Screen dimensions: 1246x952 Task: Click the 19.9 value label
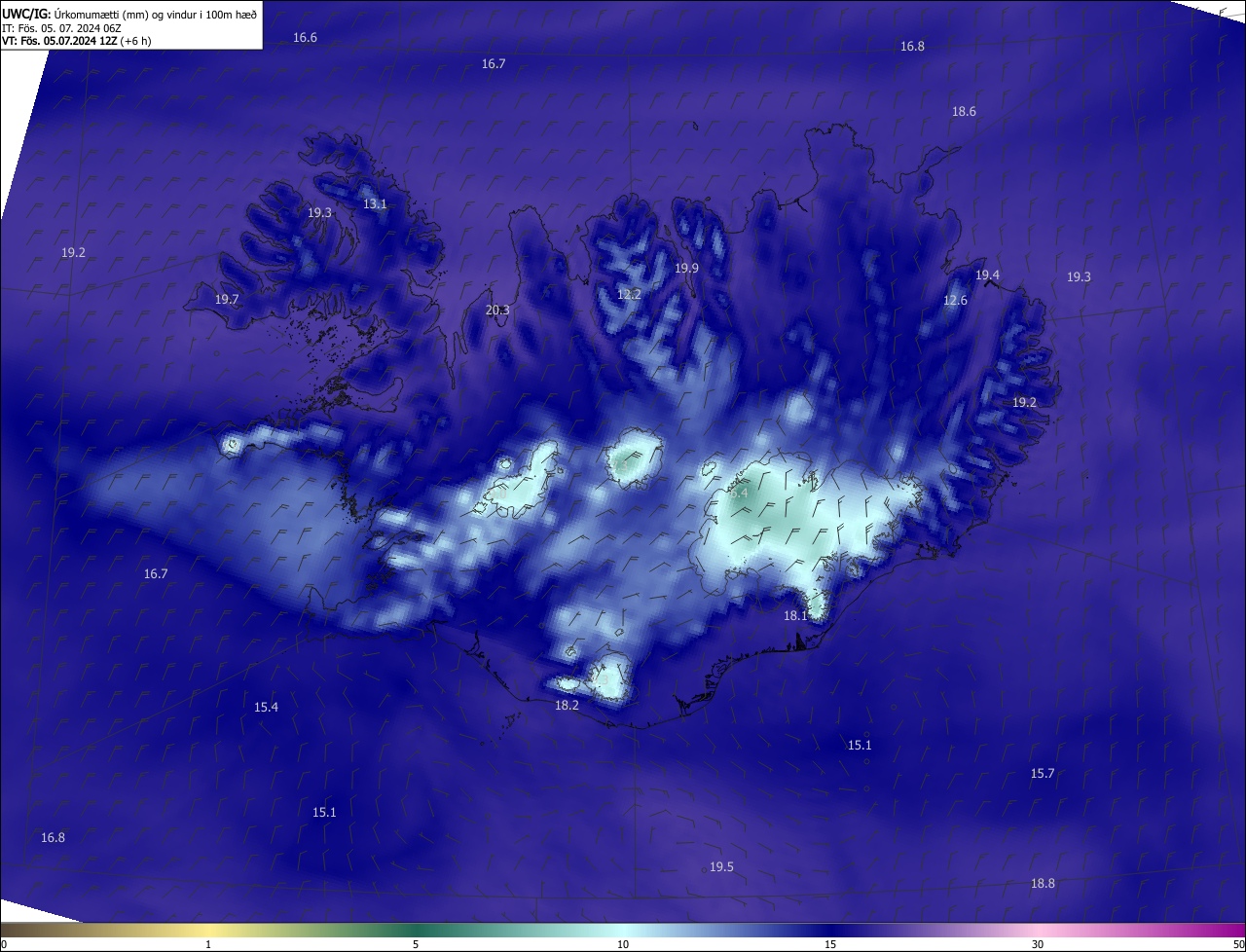click(687, 268)
